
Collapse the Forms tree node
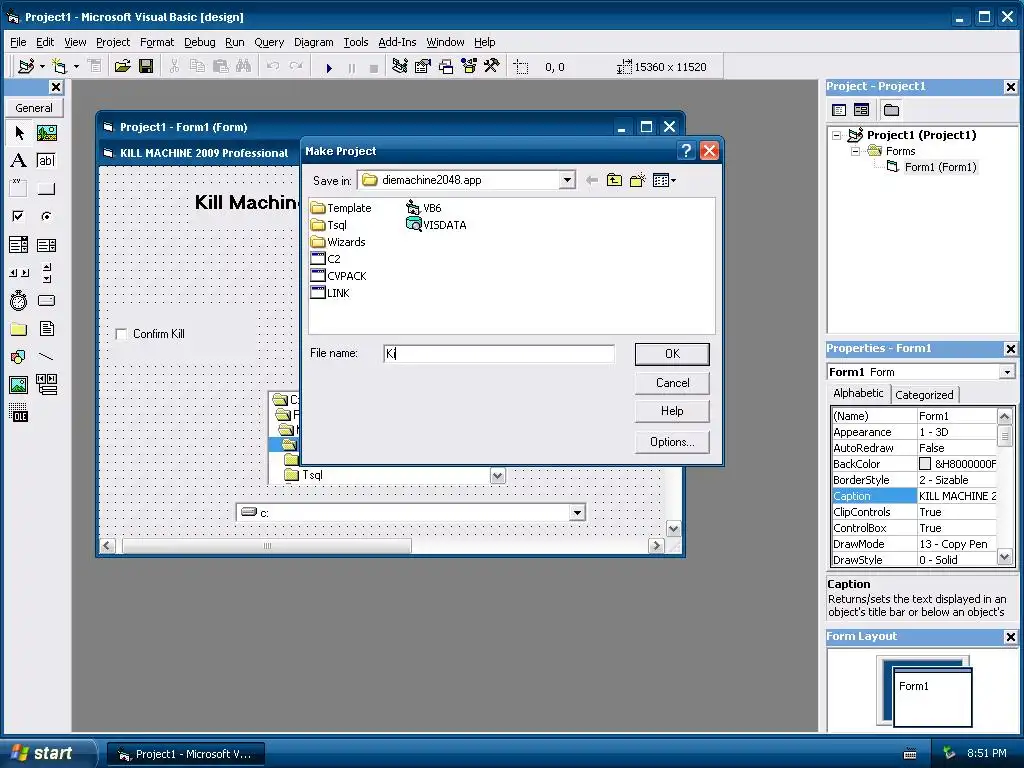(x=855, y=152)
